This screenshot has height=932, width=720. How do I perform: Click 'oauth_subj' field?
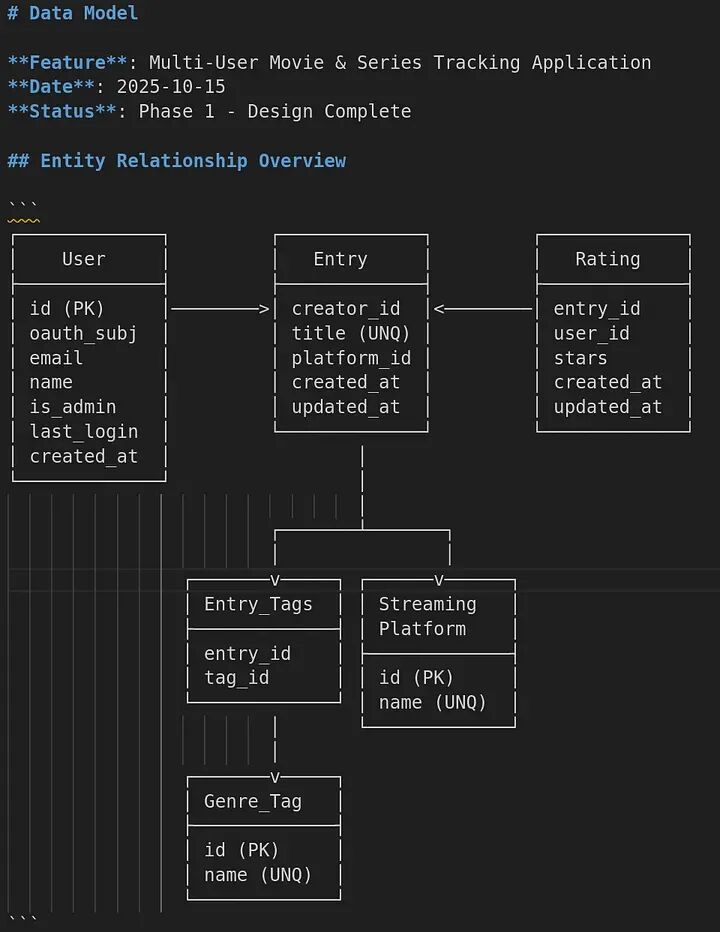pyautogui.click(x=84, y=333)
